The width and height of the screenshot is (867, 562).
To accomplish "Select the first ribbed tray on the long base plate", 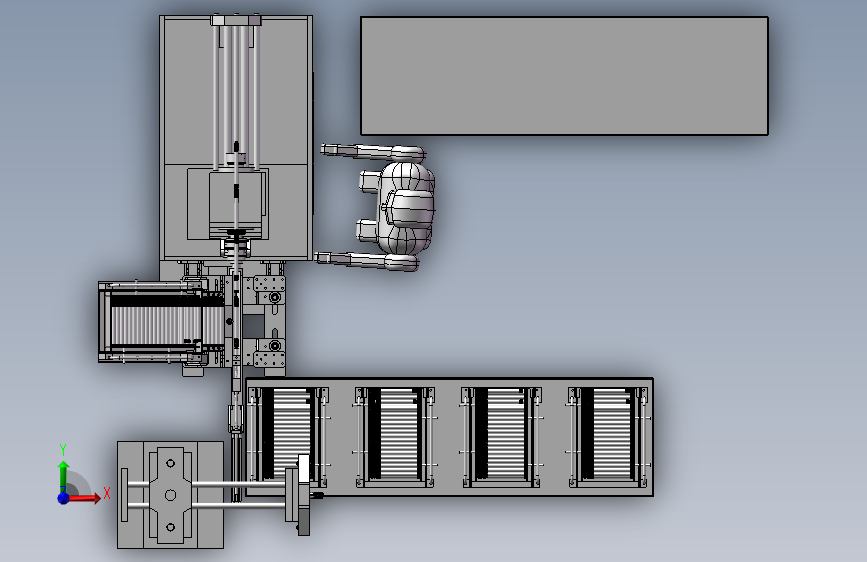I will click(288, 437).
